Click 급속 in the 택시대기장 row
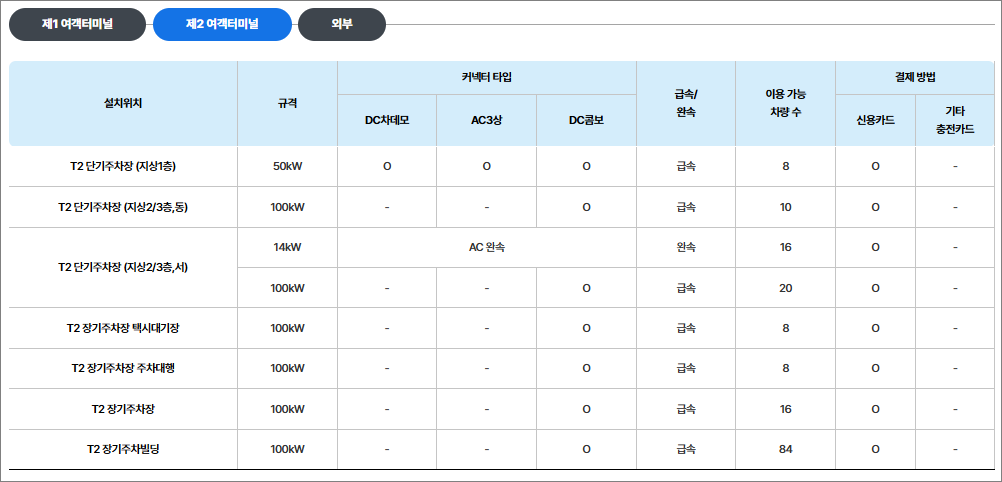The image size is (1002, 482). tap(686, 328)
